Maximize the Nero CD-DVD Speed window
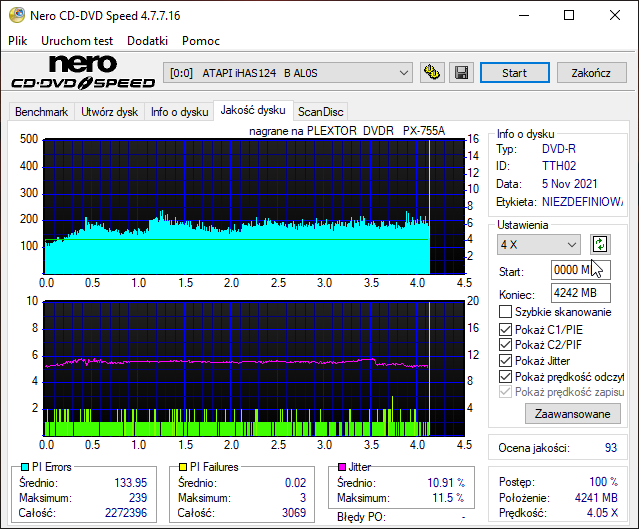The image size is (639, 529). point(569,15)
